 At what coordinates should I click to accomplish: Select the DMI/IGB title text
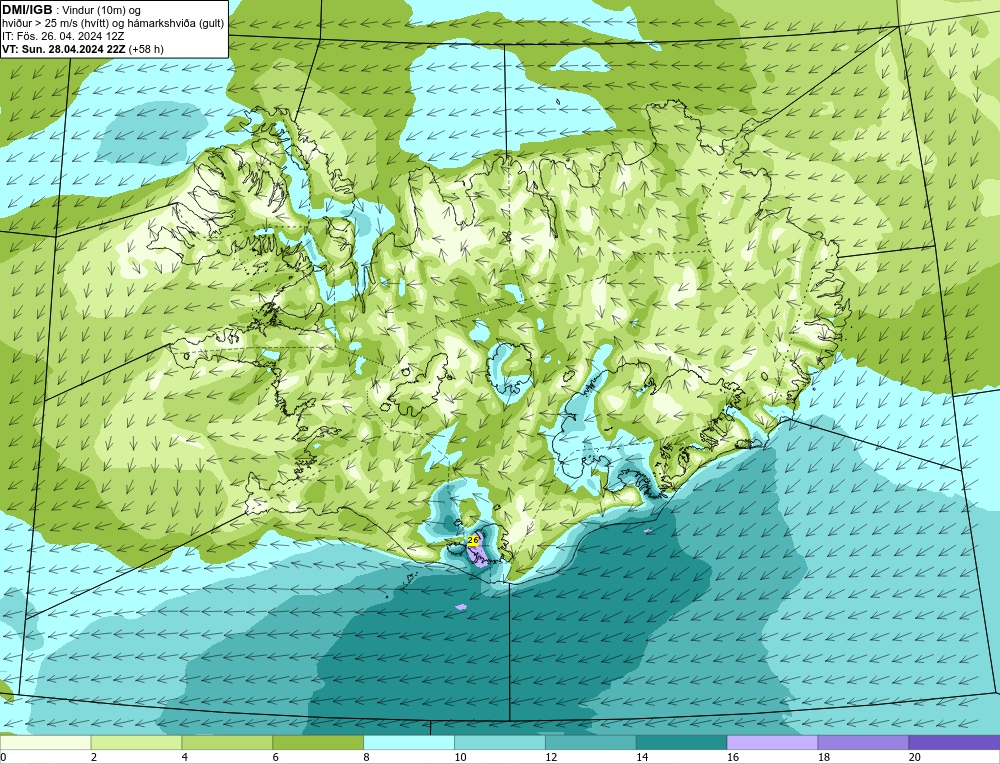point(27,10)
